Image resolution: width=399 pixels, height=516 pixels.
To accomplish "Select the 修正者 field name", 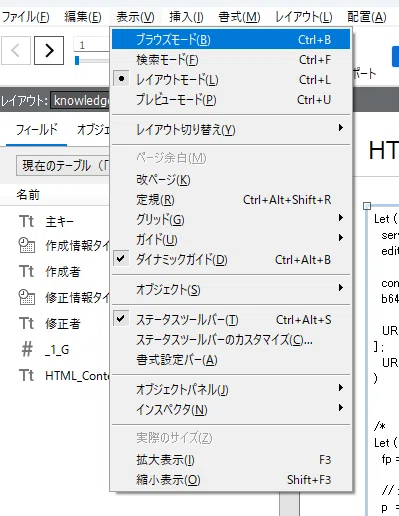I will 63,324.
